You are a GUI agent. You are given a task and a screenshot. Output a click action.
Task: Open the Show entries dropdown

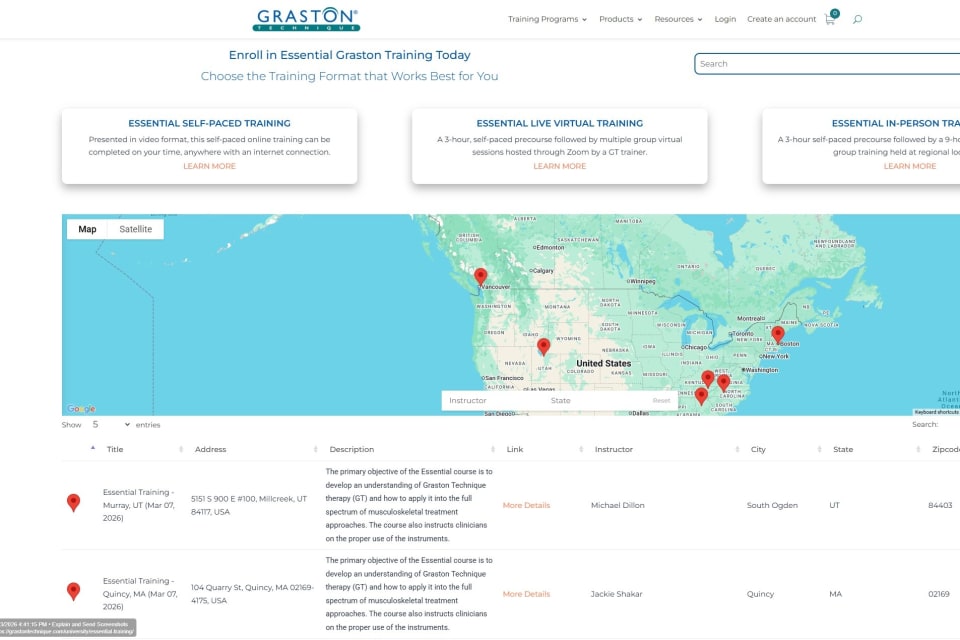(x=111, y=424)
